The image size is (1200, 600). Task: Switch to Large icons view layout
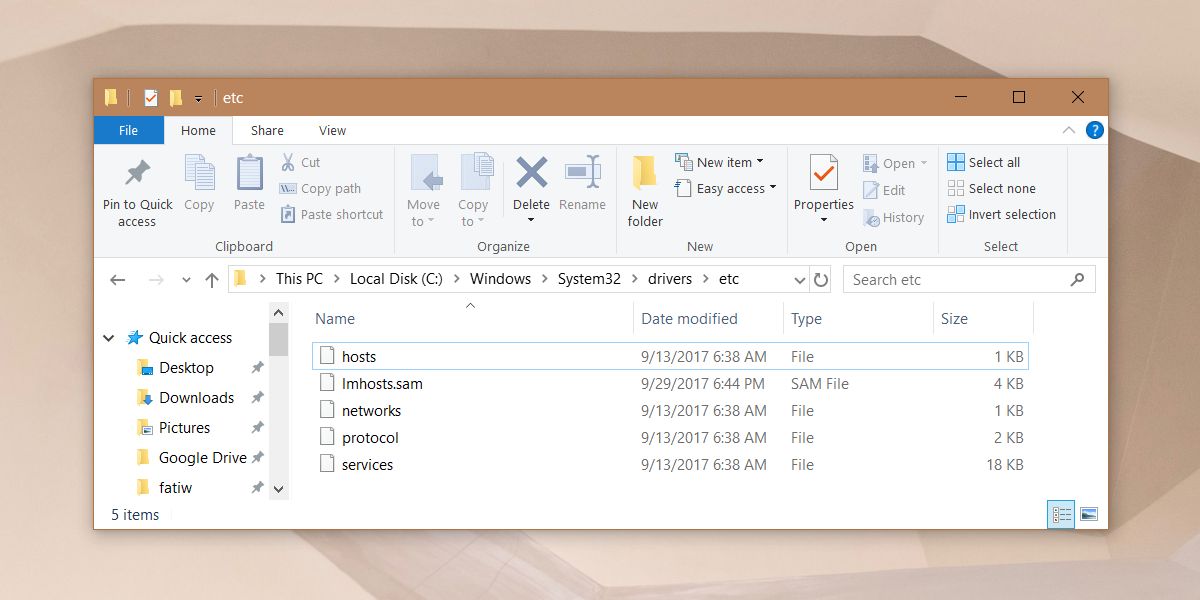(x=1089, y=514)
